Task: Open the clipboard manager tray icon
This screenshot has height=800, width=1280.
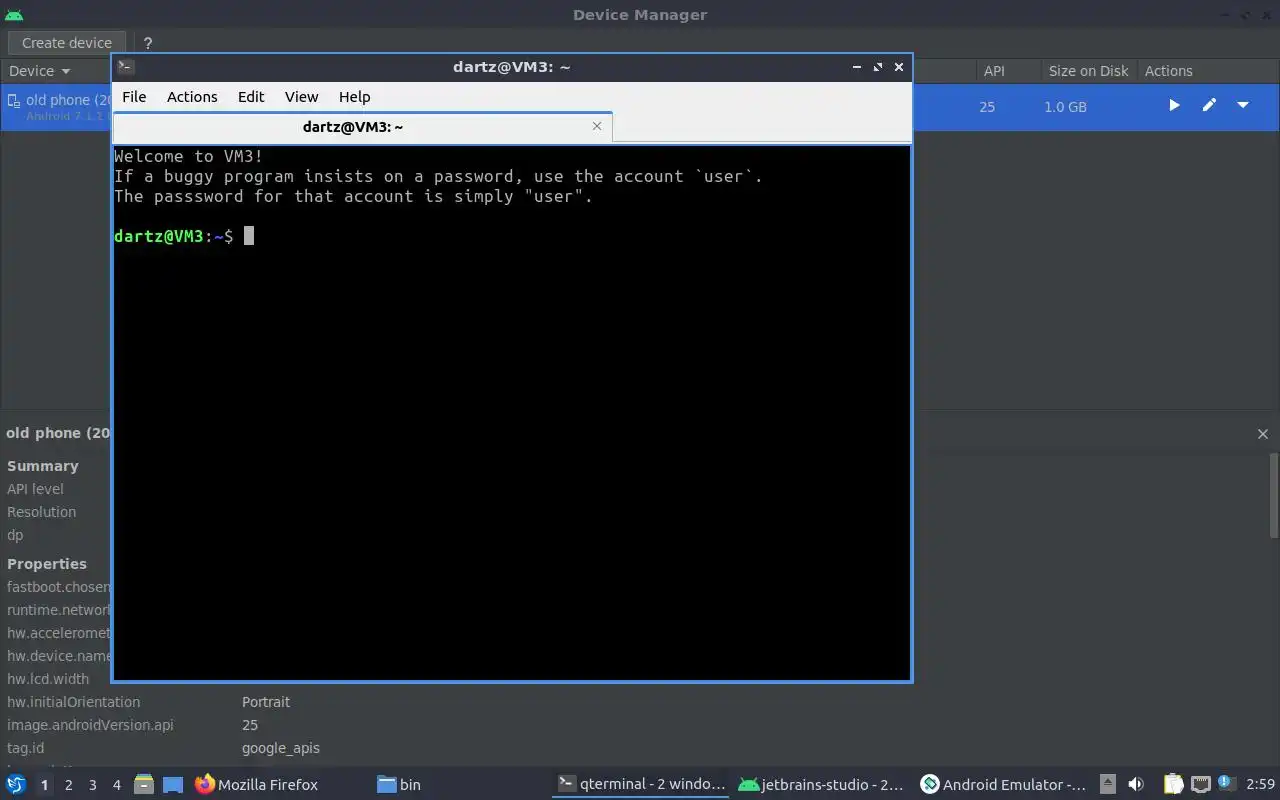Action: coord(1174,784)
